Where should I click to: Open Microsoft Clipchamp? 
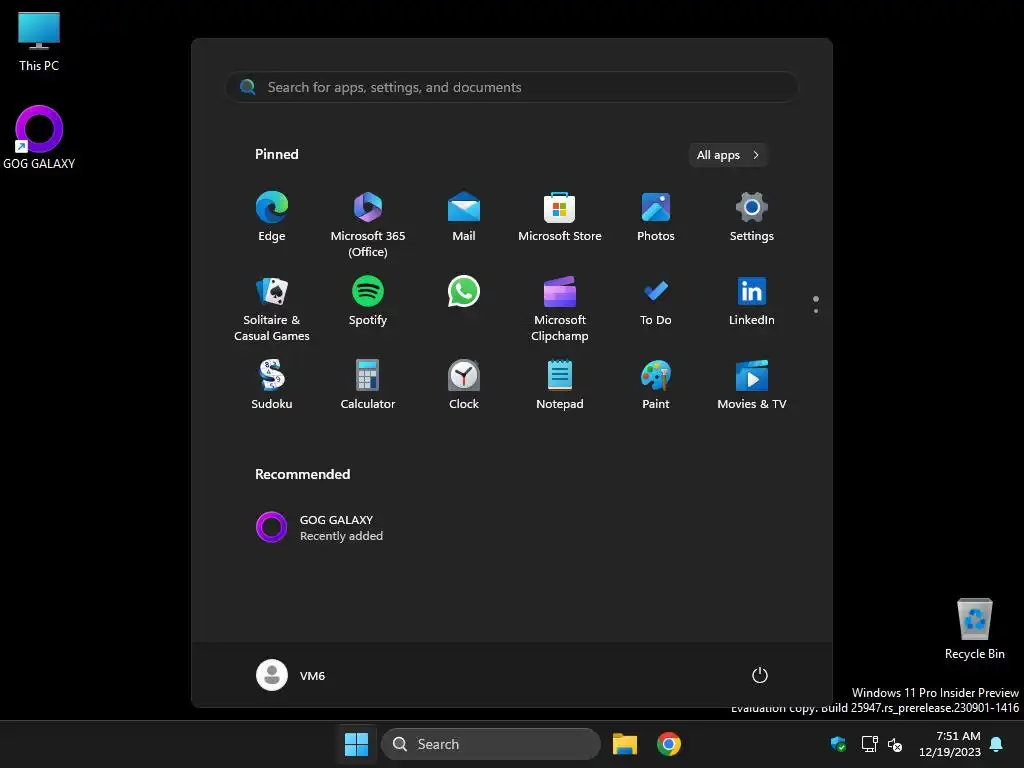click(x=560, y=308)
